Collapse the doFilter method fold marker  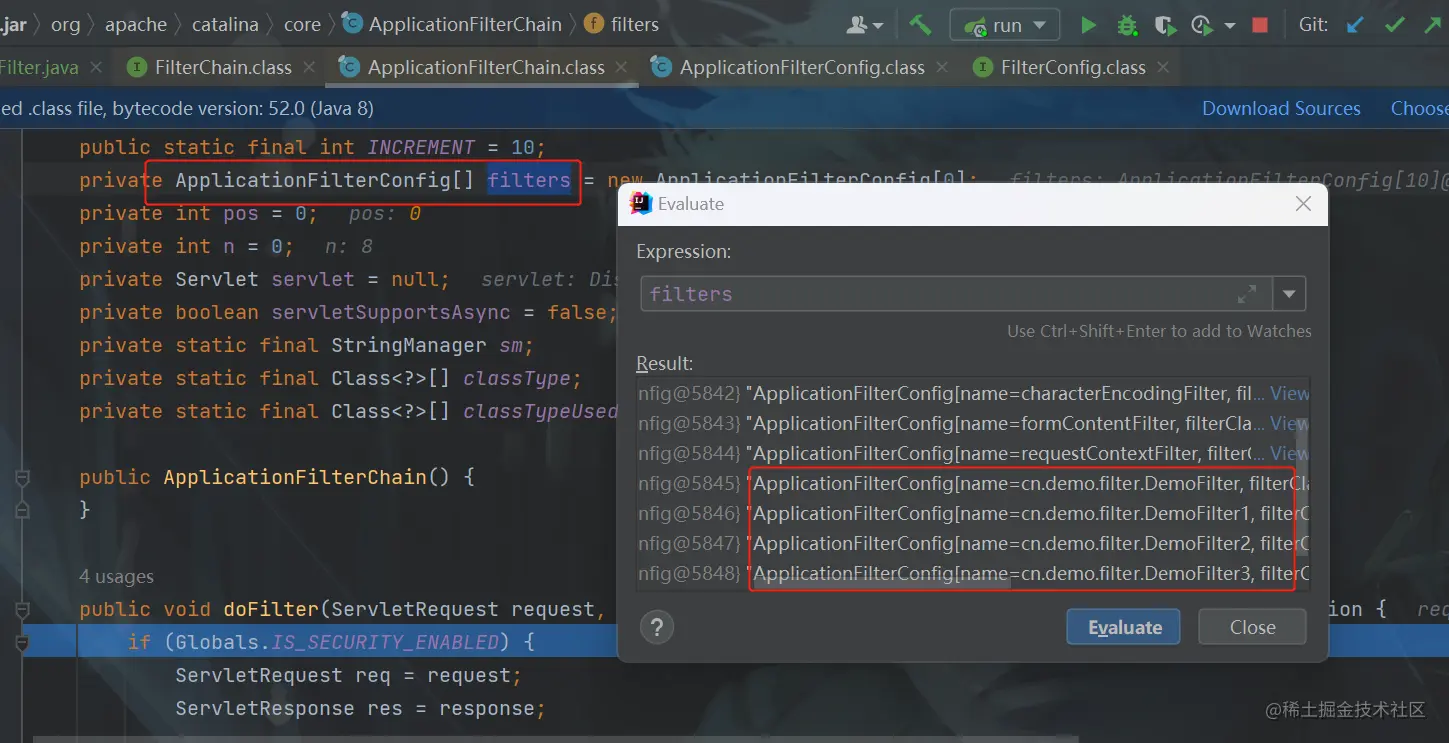(22, 609)
